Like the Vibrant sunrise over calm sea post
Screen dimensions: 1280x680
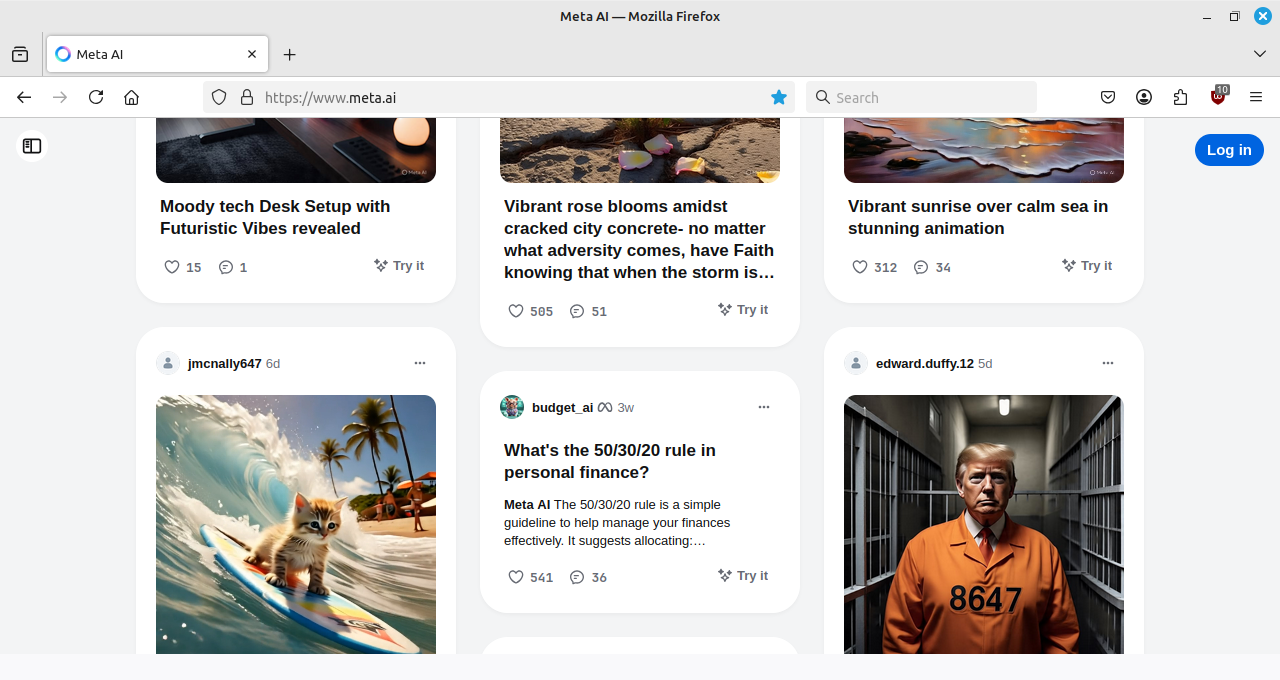pos(860,267)
